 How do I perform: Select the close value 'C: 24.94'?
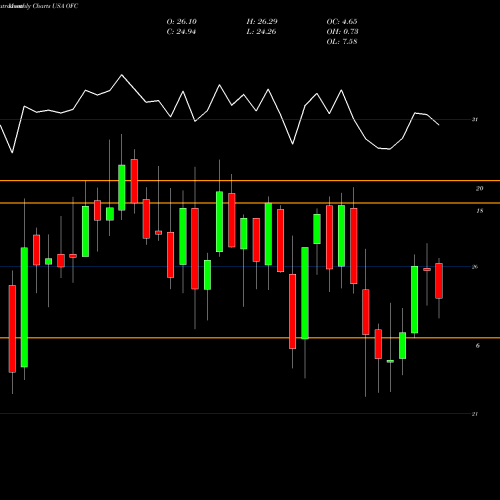tap(181, 32)
